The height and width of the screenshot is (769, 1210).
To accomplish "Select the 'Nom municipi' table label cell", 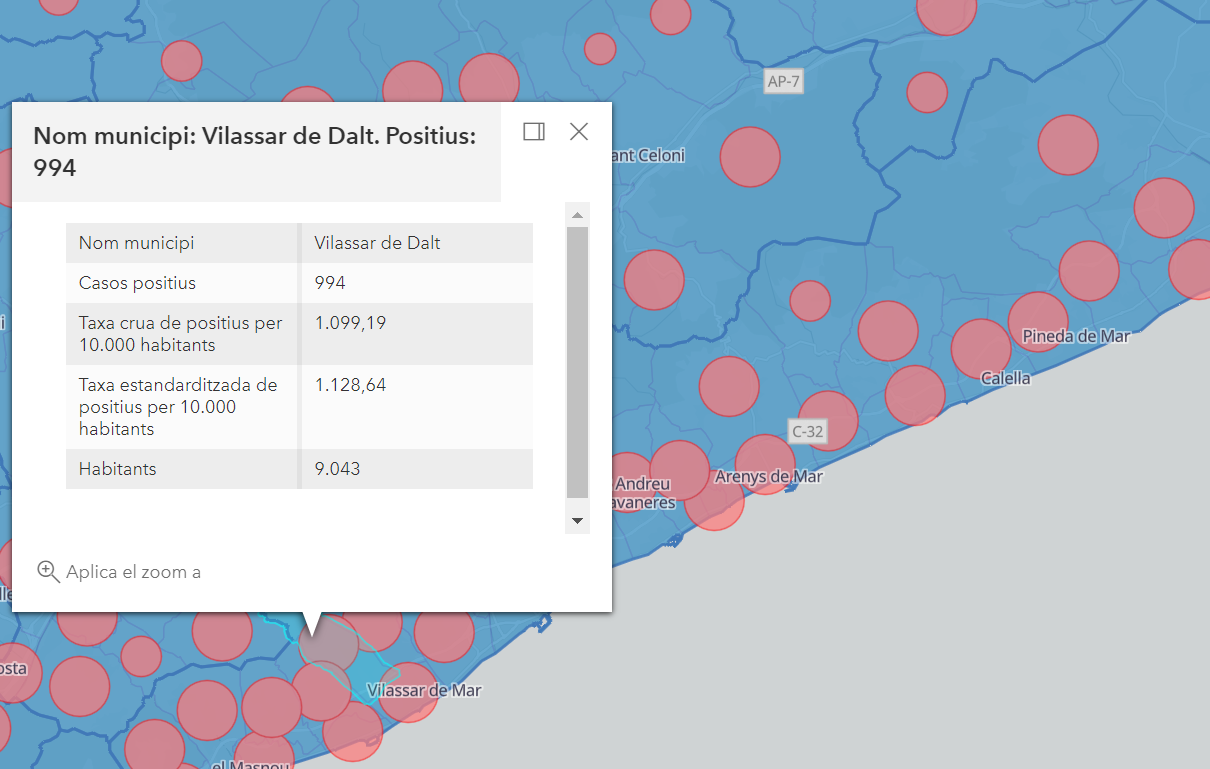I will pos(182,243).
